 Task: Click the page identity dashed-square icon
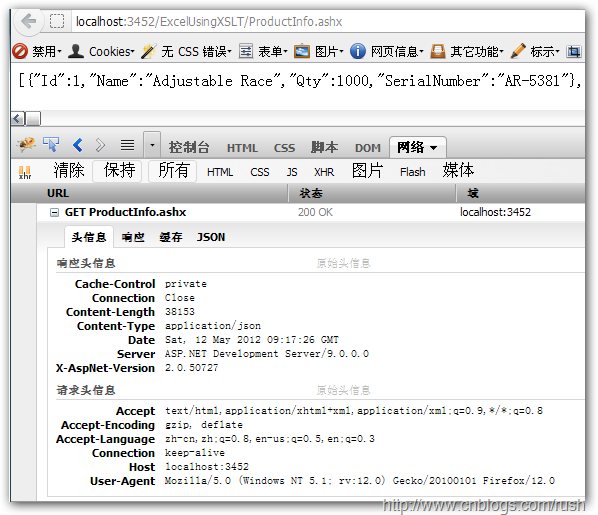(x=57, y=21)
